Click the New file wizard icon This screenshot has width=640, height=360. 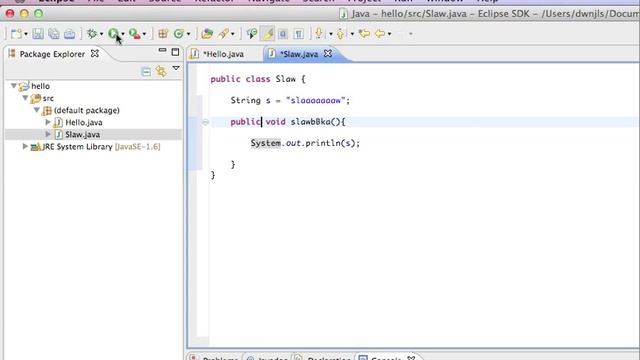16,34
